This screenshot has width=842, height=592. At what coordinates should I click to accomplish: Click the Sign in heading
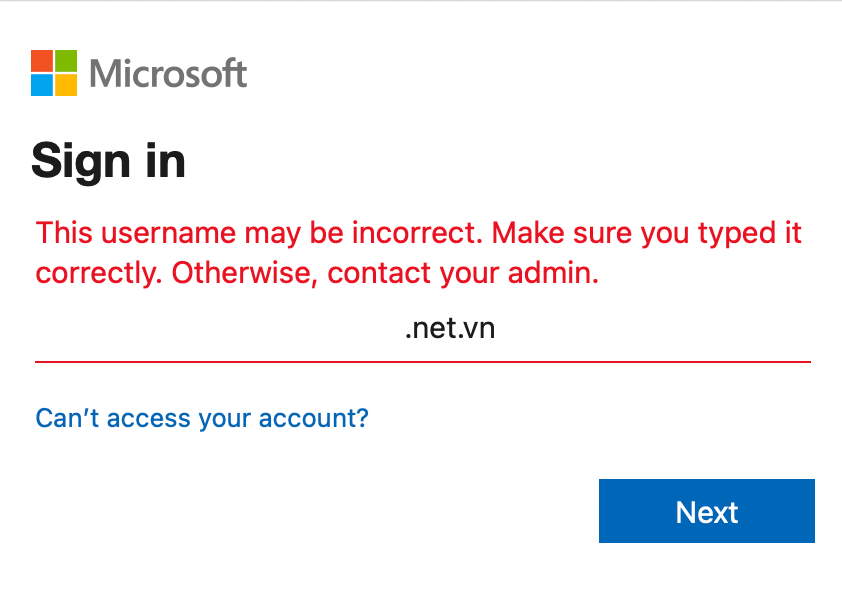(108, 161)
